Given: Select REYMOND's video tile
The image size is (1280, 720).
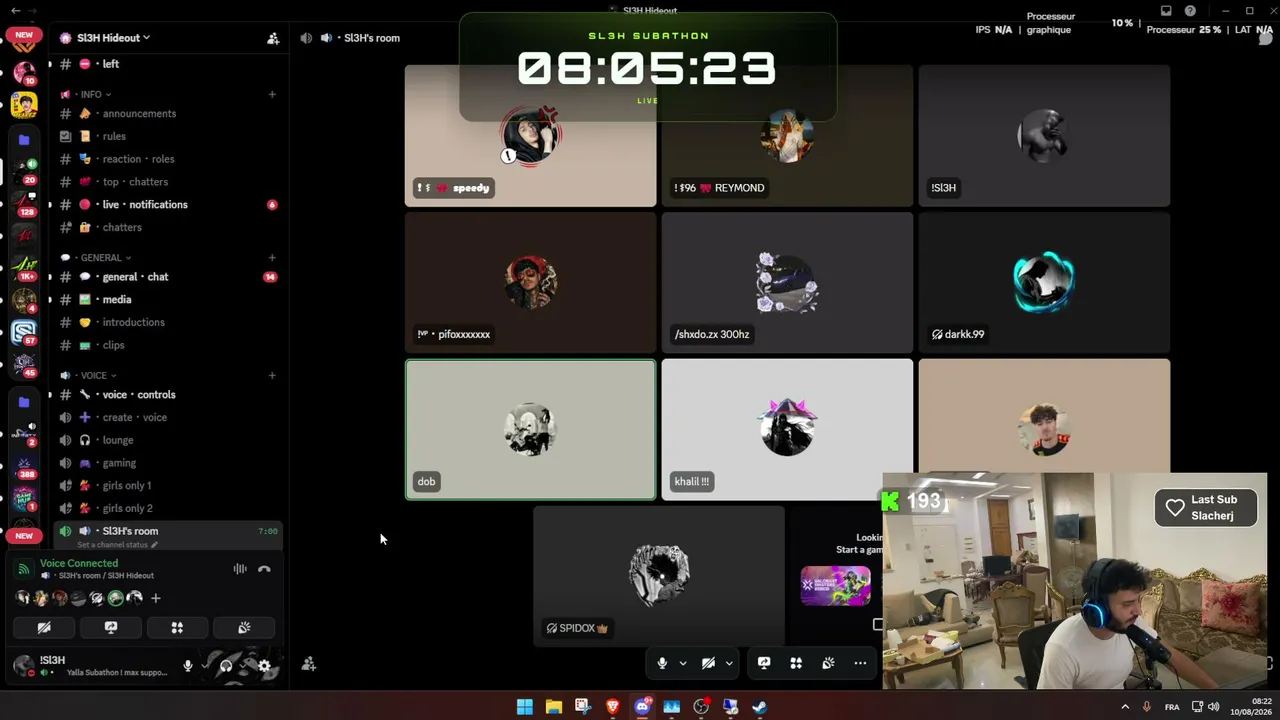Looking at the screenshot, I should click(787, 136).
